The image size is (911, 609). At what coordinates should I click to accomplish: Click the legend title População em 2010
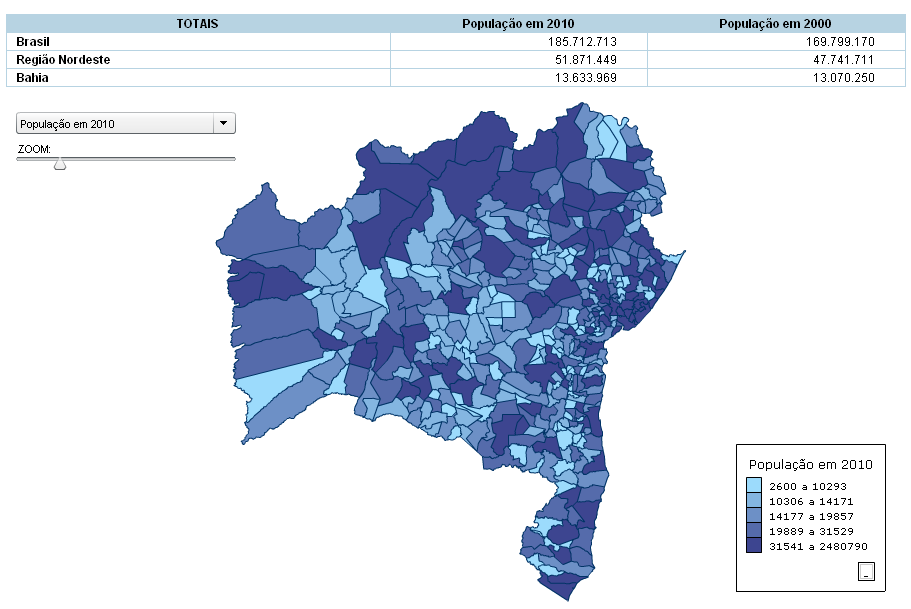[810, 465]
